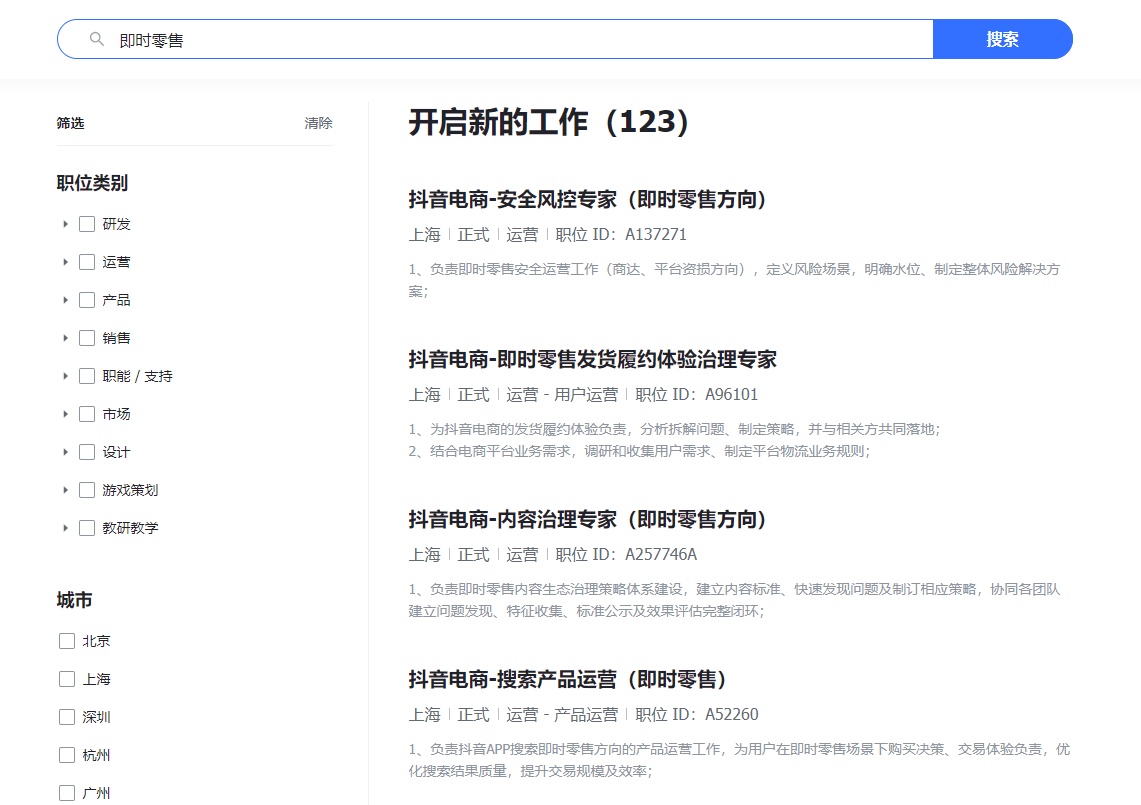Image resolution: width=1141 pixels, height=805 pixels.
Task: Expand the 销售 category arrow
Action: (65, 338)
